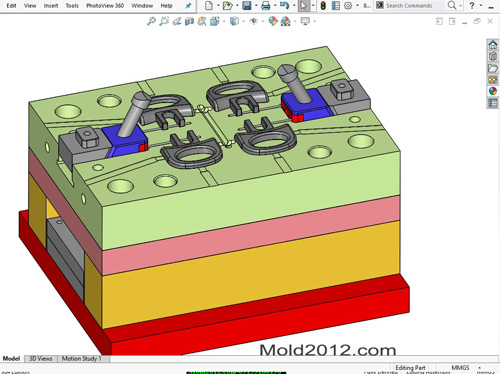Viewport: 500px width, 374px height.
Task: Expand the New document dropdown arrow
Action: pyautogui.click(x=218, y=6)
